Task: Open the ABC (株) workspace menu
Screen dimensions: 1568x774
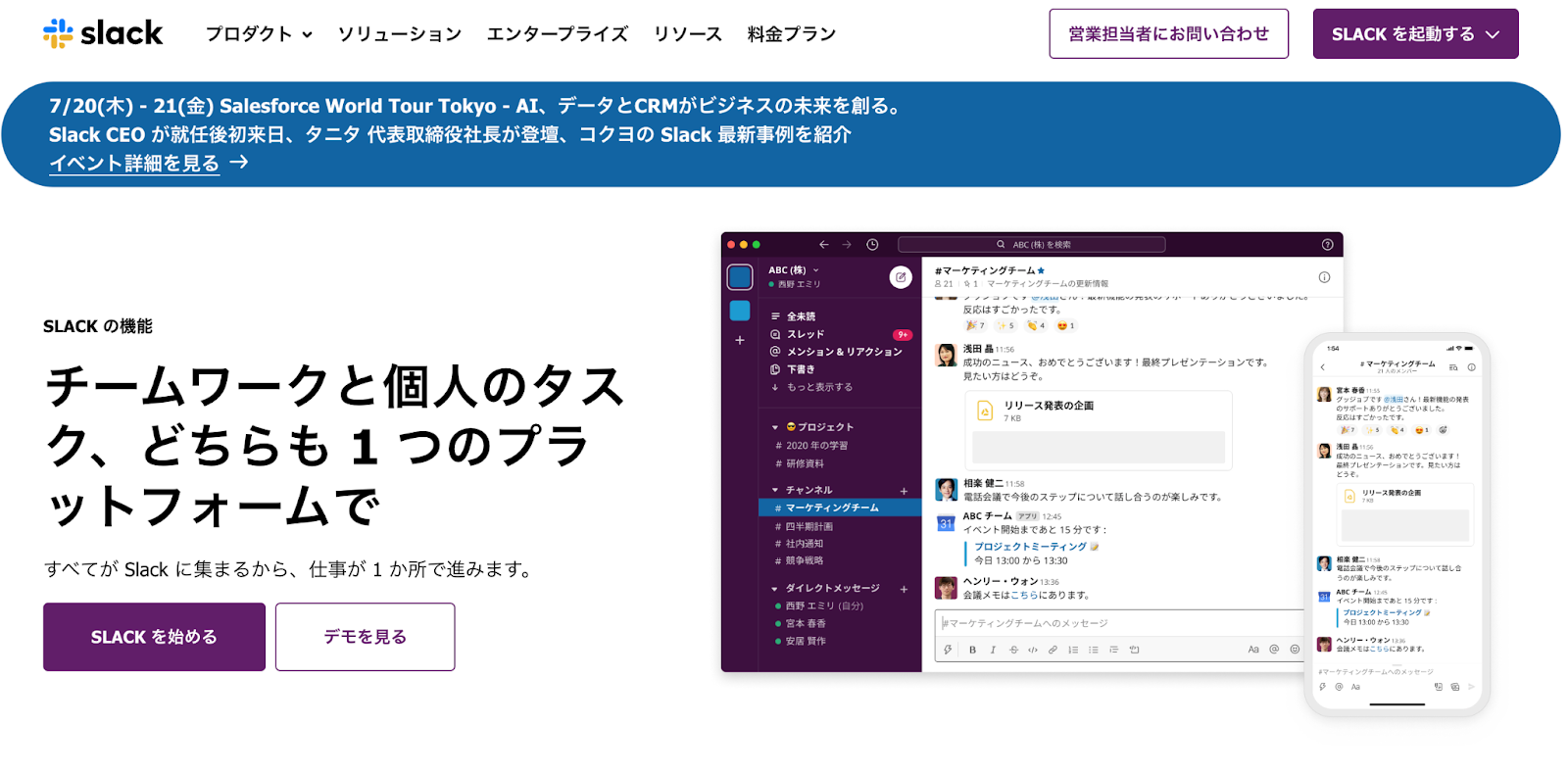Action: point(793,270)
